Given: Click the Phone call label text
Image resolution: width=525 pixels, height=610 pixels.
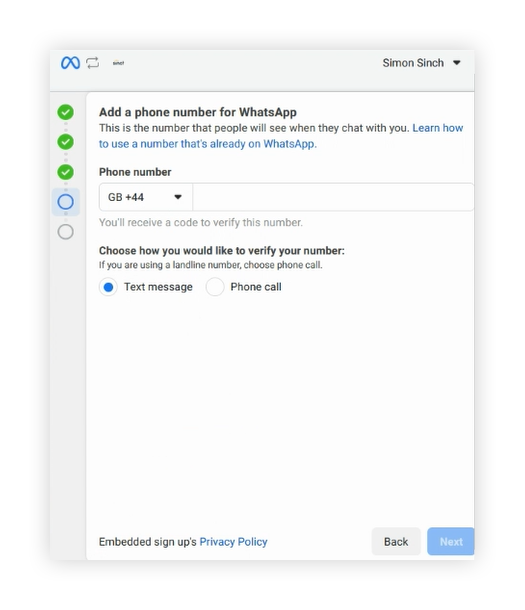Looking at the screenshot, I should 256,287.
